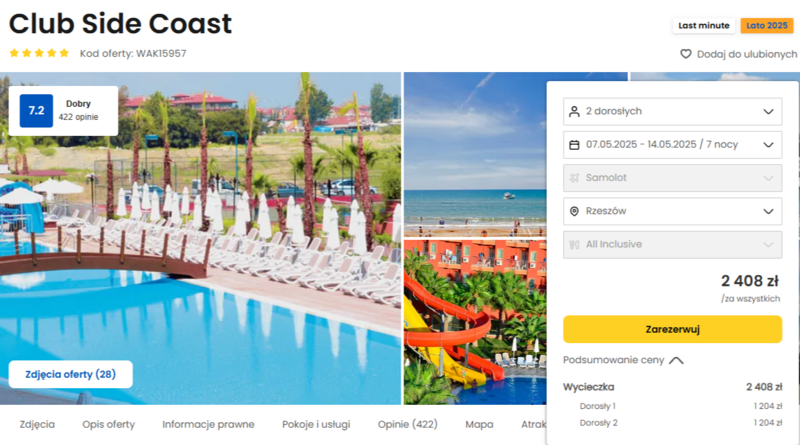Select the Lato 2025 orange tag
The image size is (800, 445).
pos(767,26)
